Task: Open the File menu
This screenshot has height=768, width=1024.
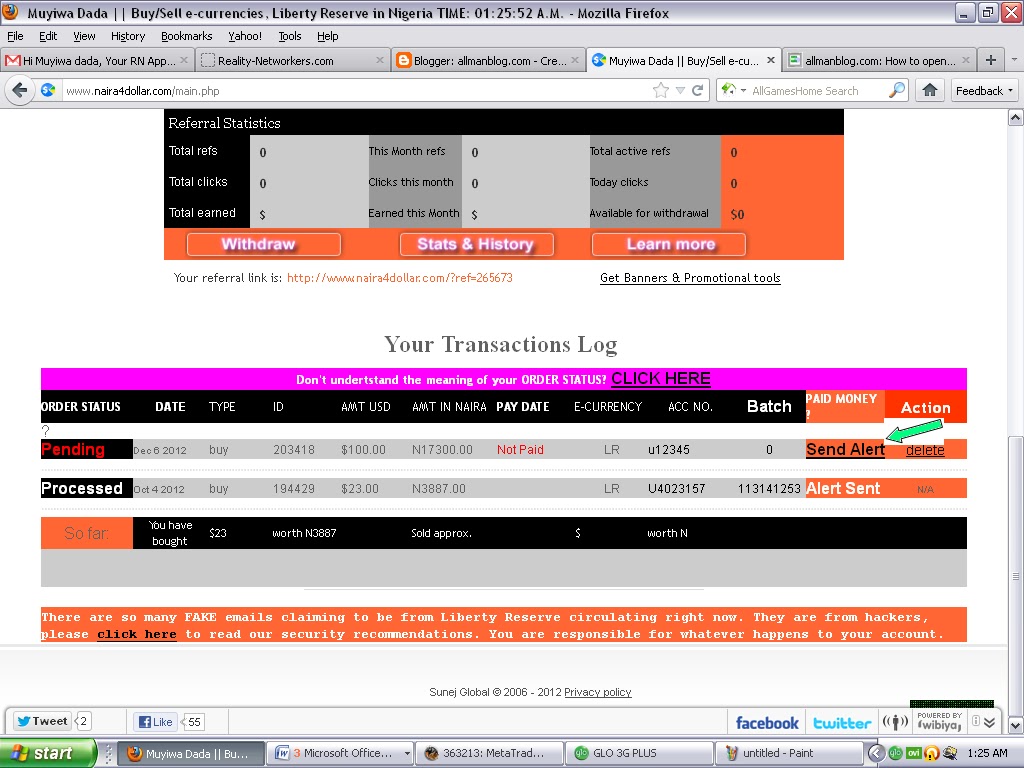Action: pyautogui.click(x=15, y=36)
